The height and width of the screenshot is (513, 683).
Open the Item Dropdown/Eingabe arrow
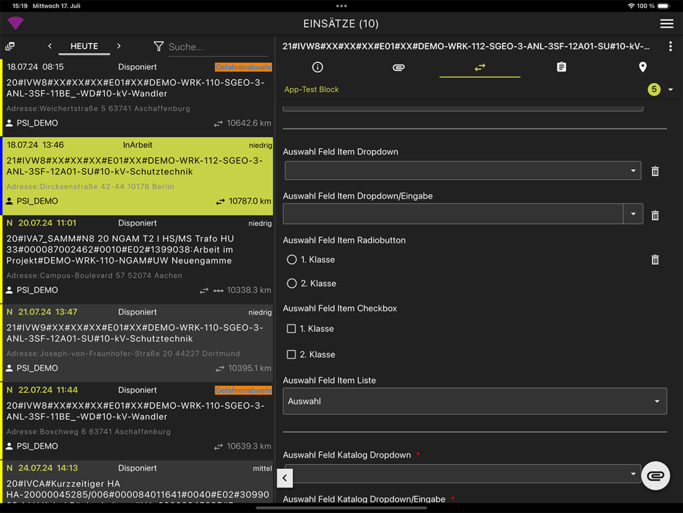(633, 214)
